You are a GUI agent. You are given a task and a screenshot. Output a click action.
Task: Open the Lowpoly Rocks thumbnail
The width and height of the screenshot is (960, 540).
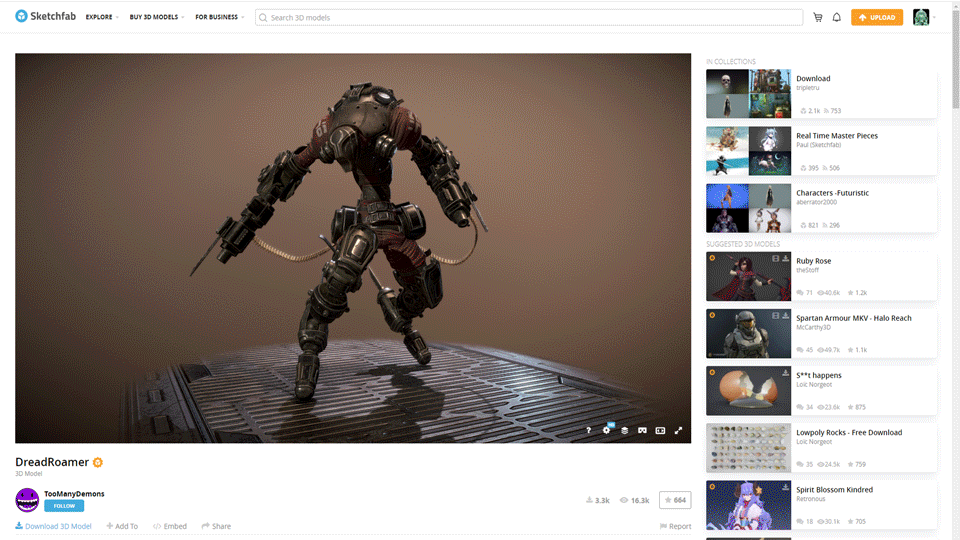(748, 448)
